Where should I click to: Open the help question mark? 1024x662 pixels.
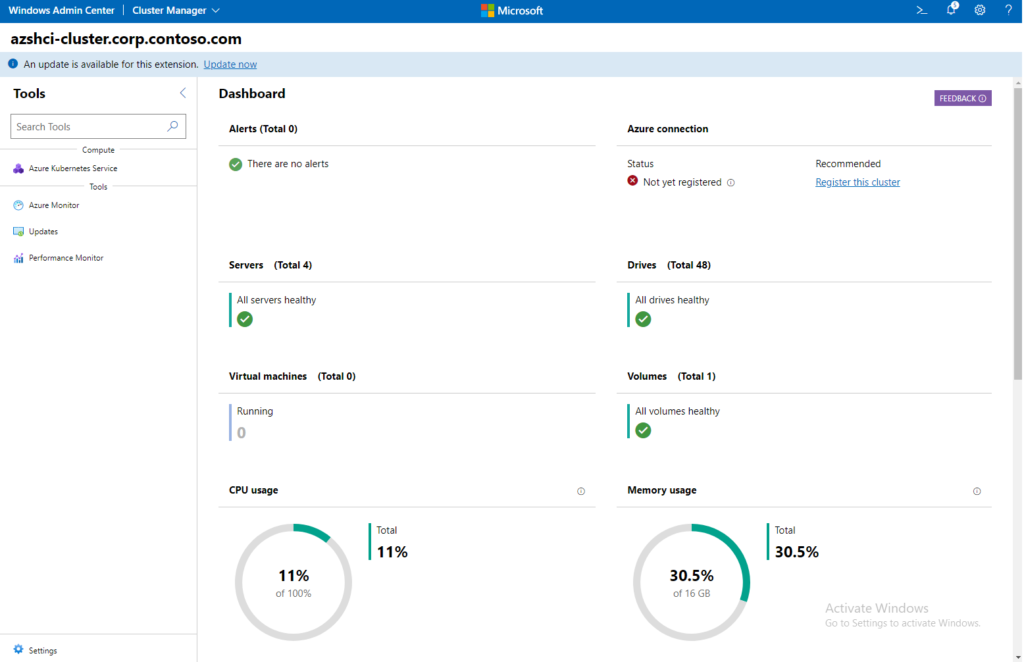pos(1008,10)
